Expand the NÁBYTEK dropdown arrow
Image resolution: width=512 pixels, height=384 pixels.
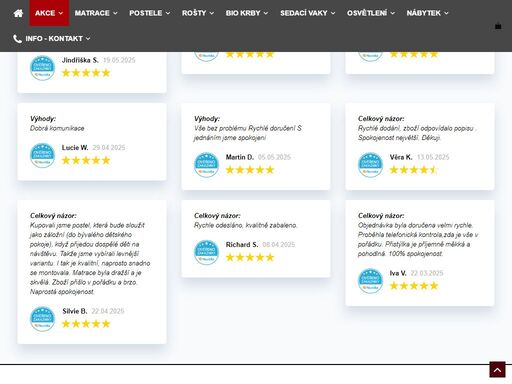coord(446,13)
